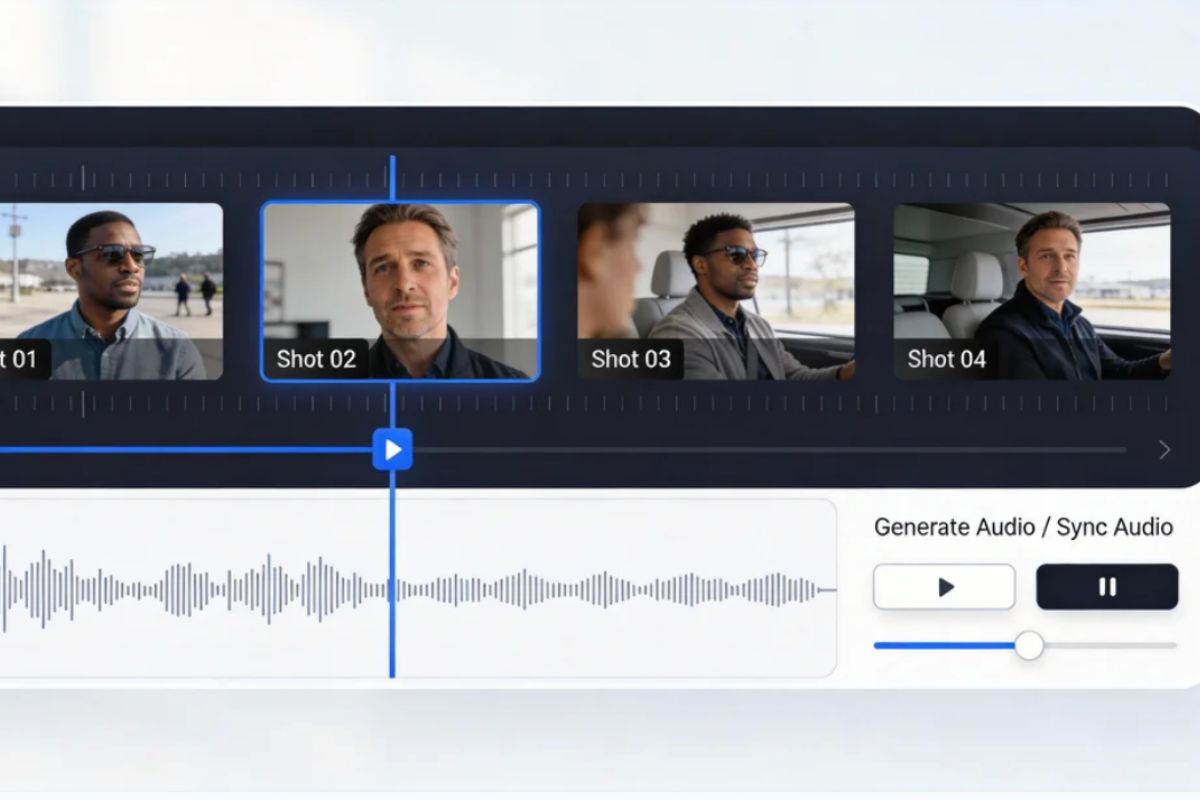Click the playhead marker icon on the timeline

click(x=392, y=450)
